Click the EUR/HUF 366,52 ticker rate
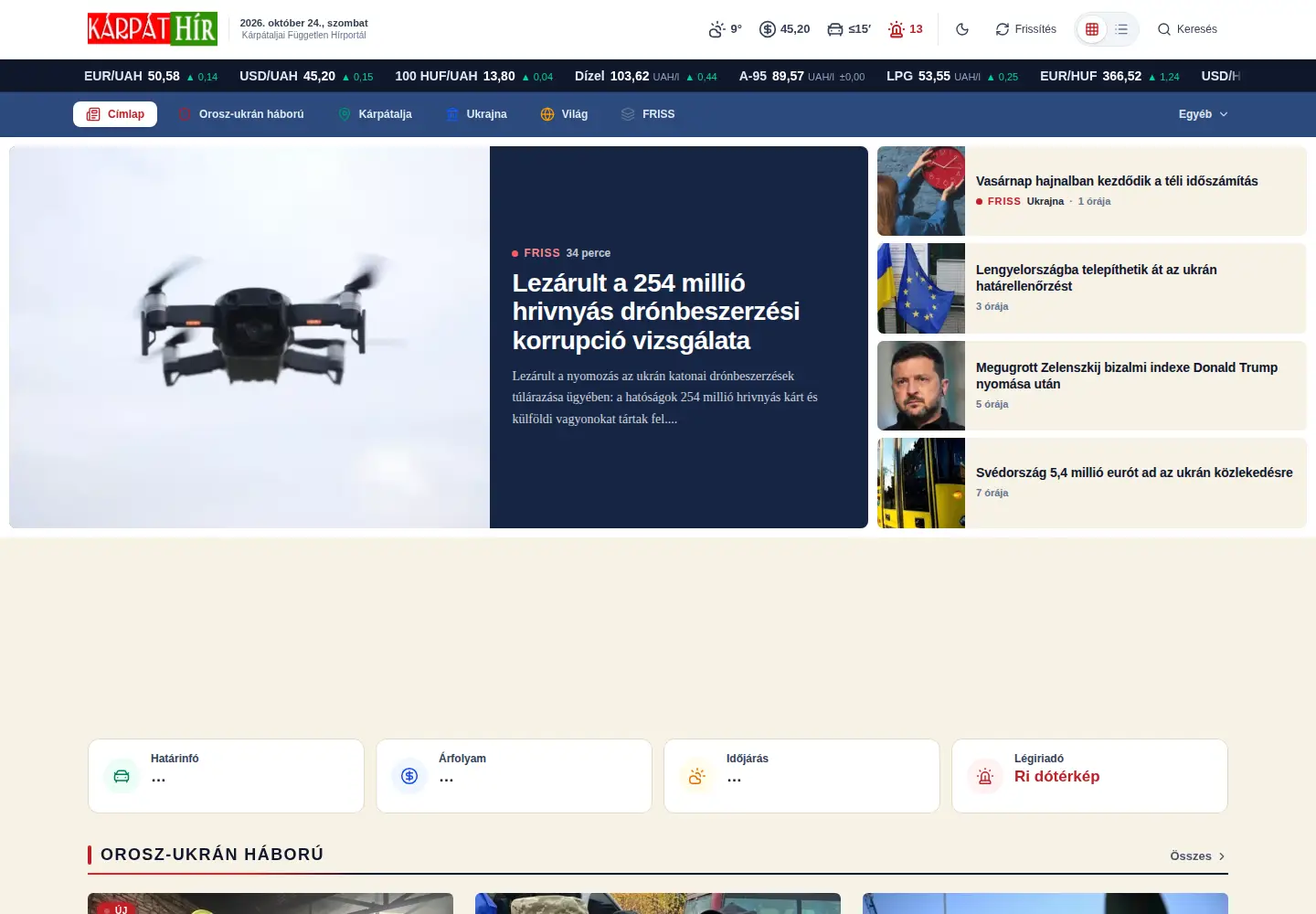The height and width of the screenshot is (914, 1316). [1109, 76]
